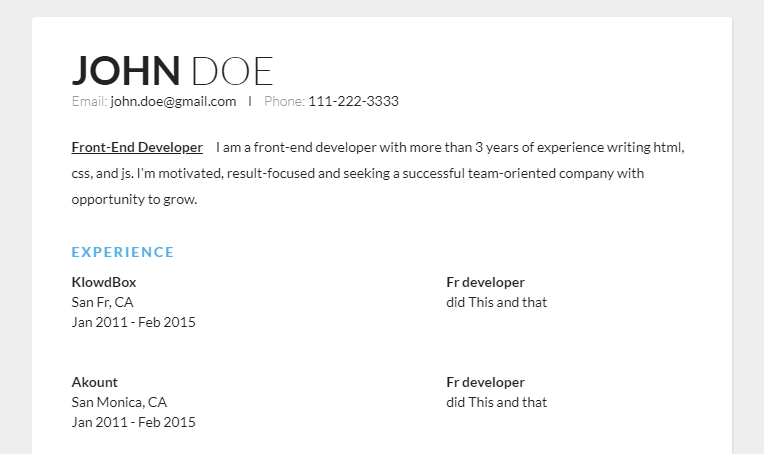The height and width of the screenshot is (454, 764).
Task: Click Fr developer title beside Akount
Action: click(485, 382)
